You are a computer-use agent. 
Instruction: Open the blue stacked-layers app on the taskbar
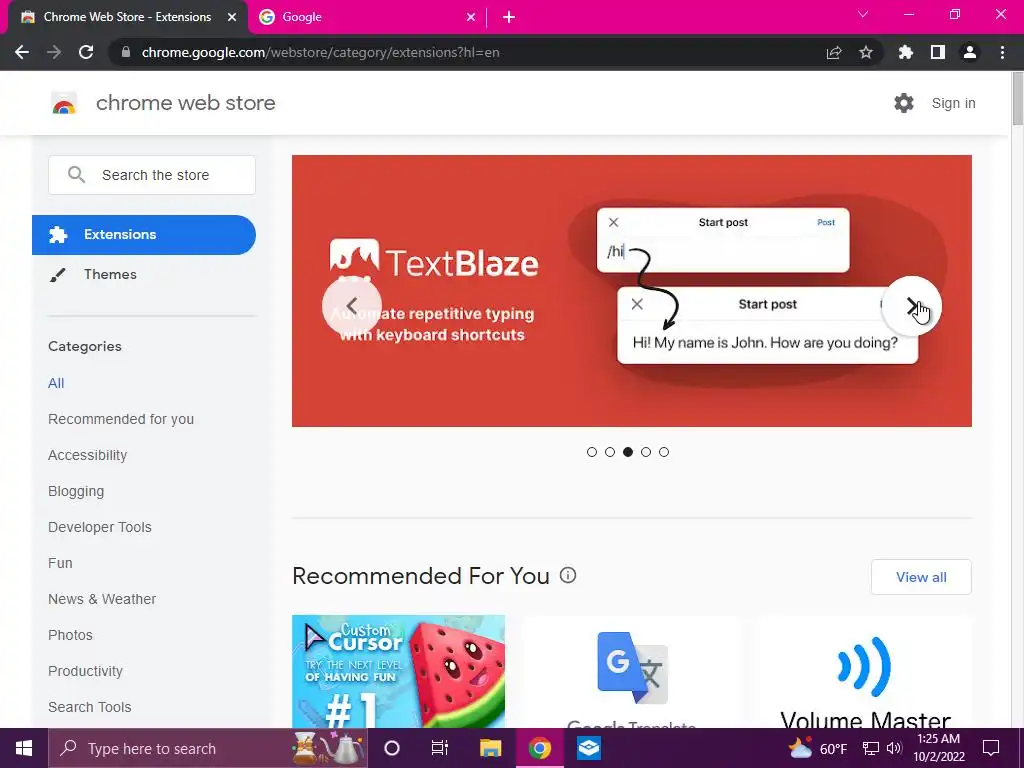[588, 748]
